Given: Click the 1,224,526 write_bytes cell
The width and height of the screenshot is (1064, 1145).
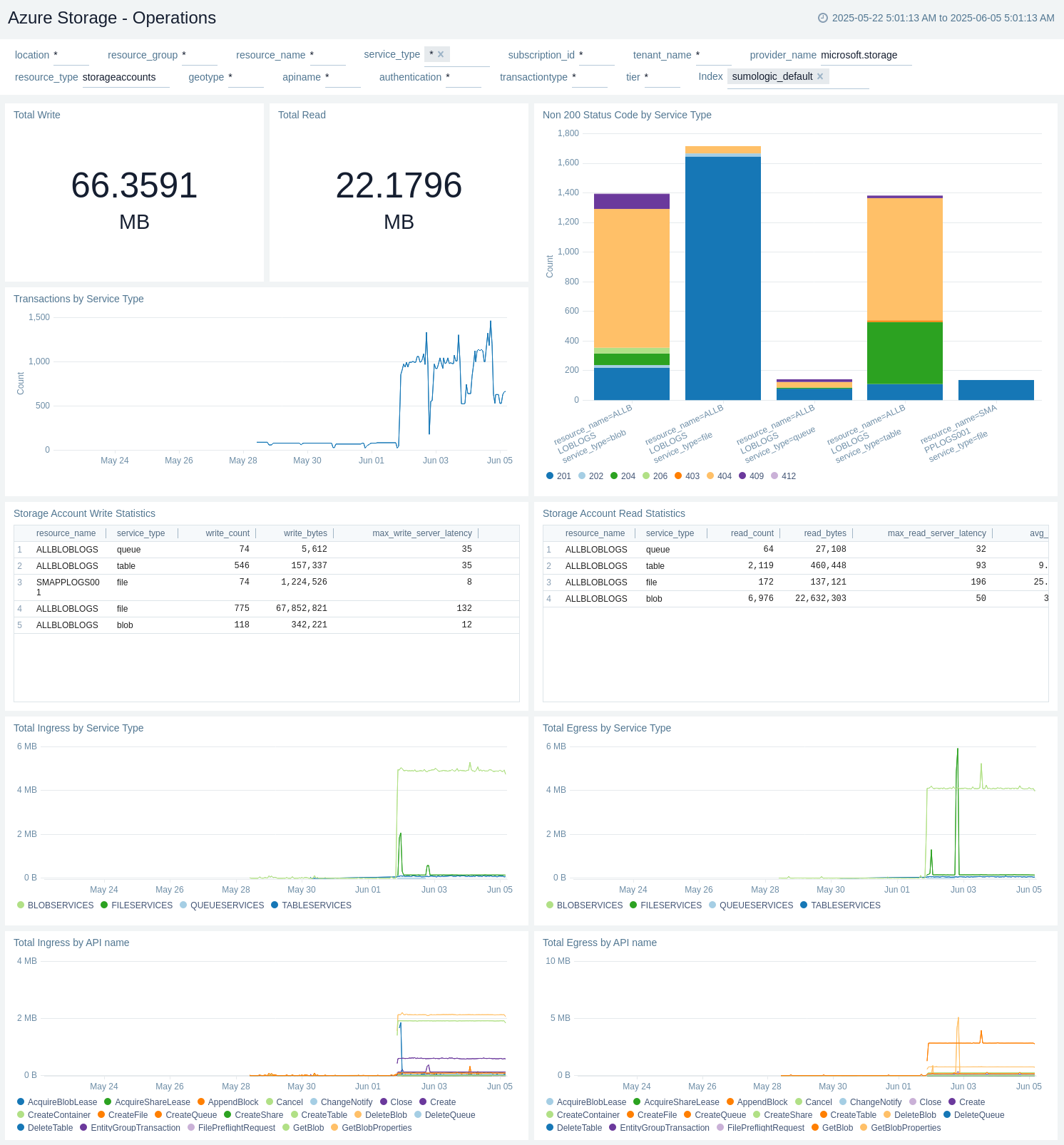Looking at the screenshot, I should point(304,582).
